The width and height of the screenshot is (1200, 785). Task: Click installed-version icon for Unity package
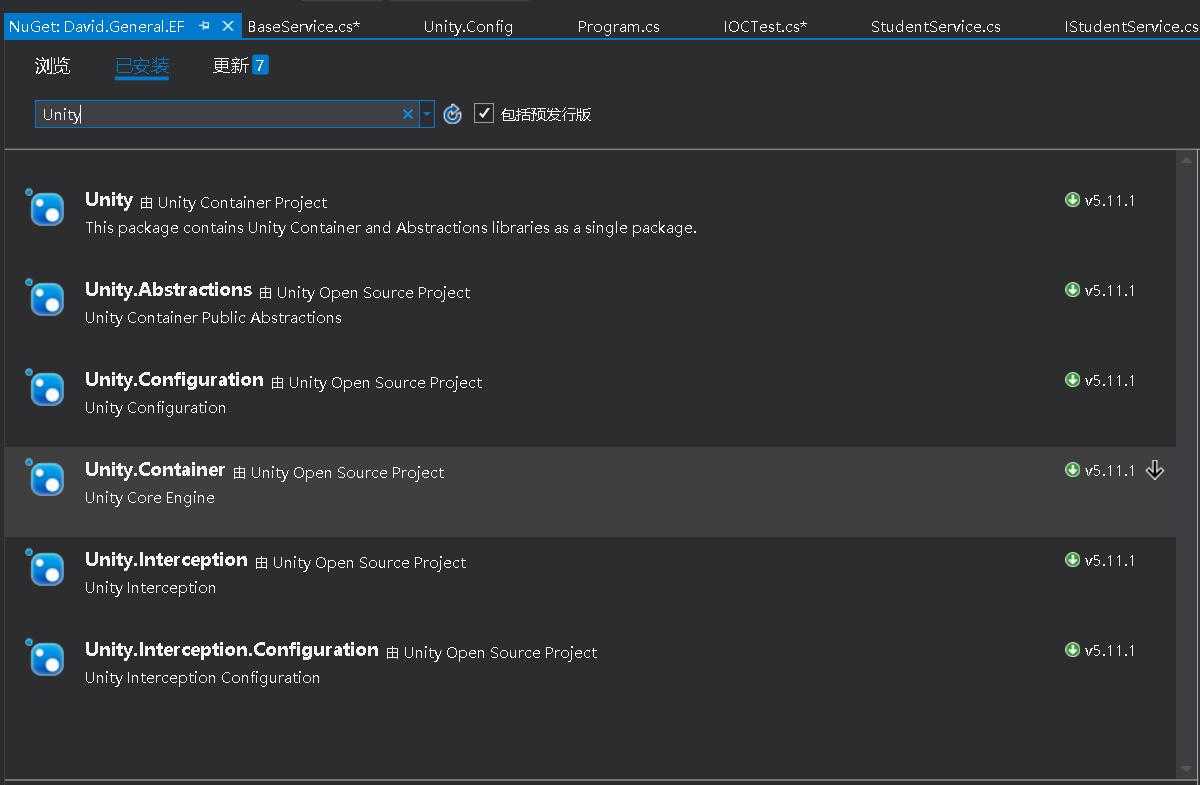(1072, 200)
